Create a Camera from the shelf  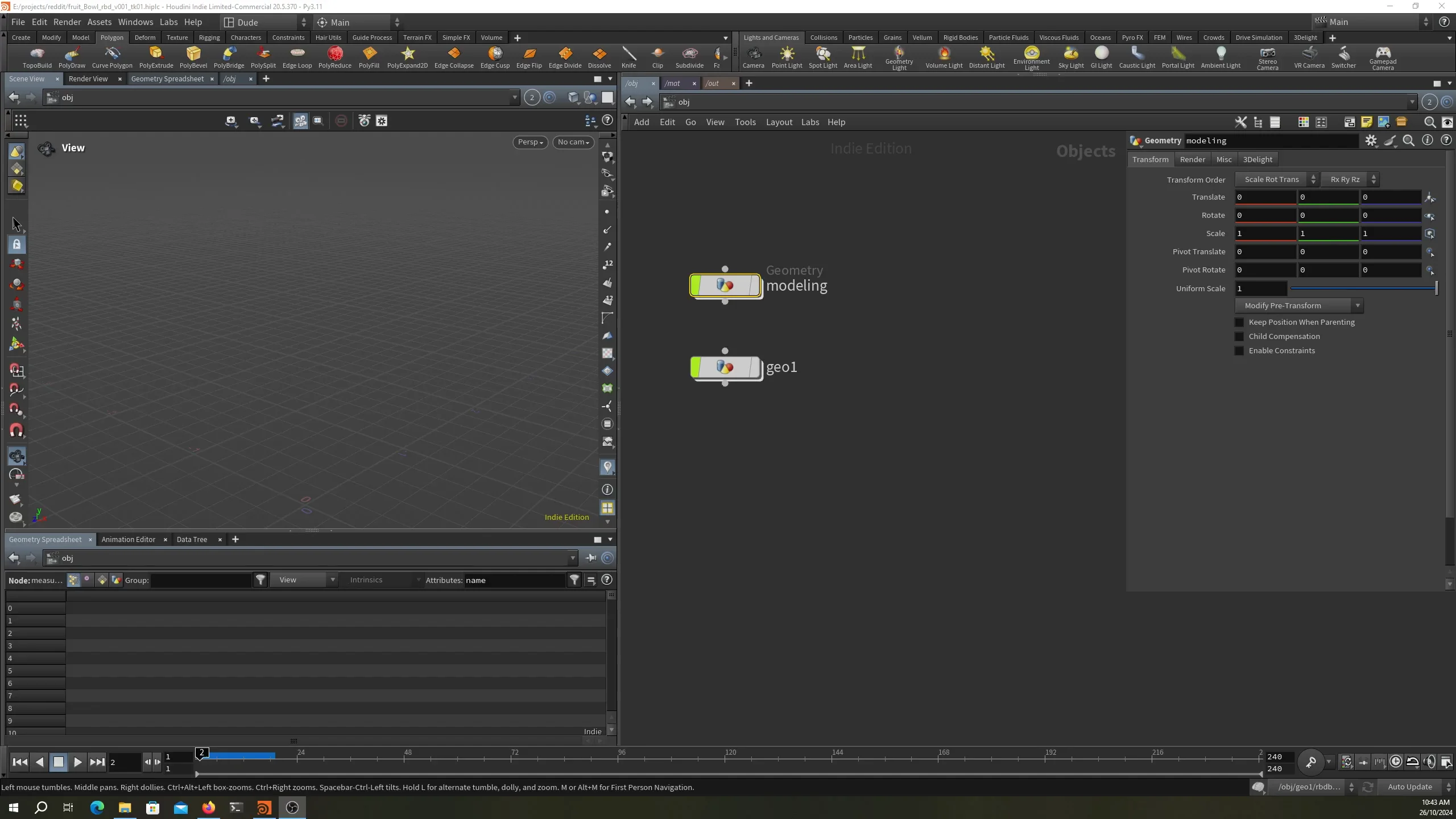coord(753,57)
